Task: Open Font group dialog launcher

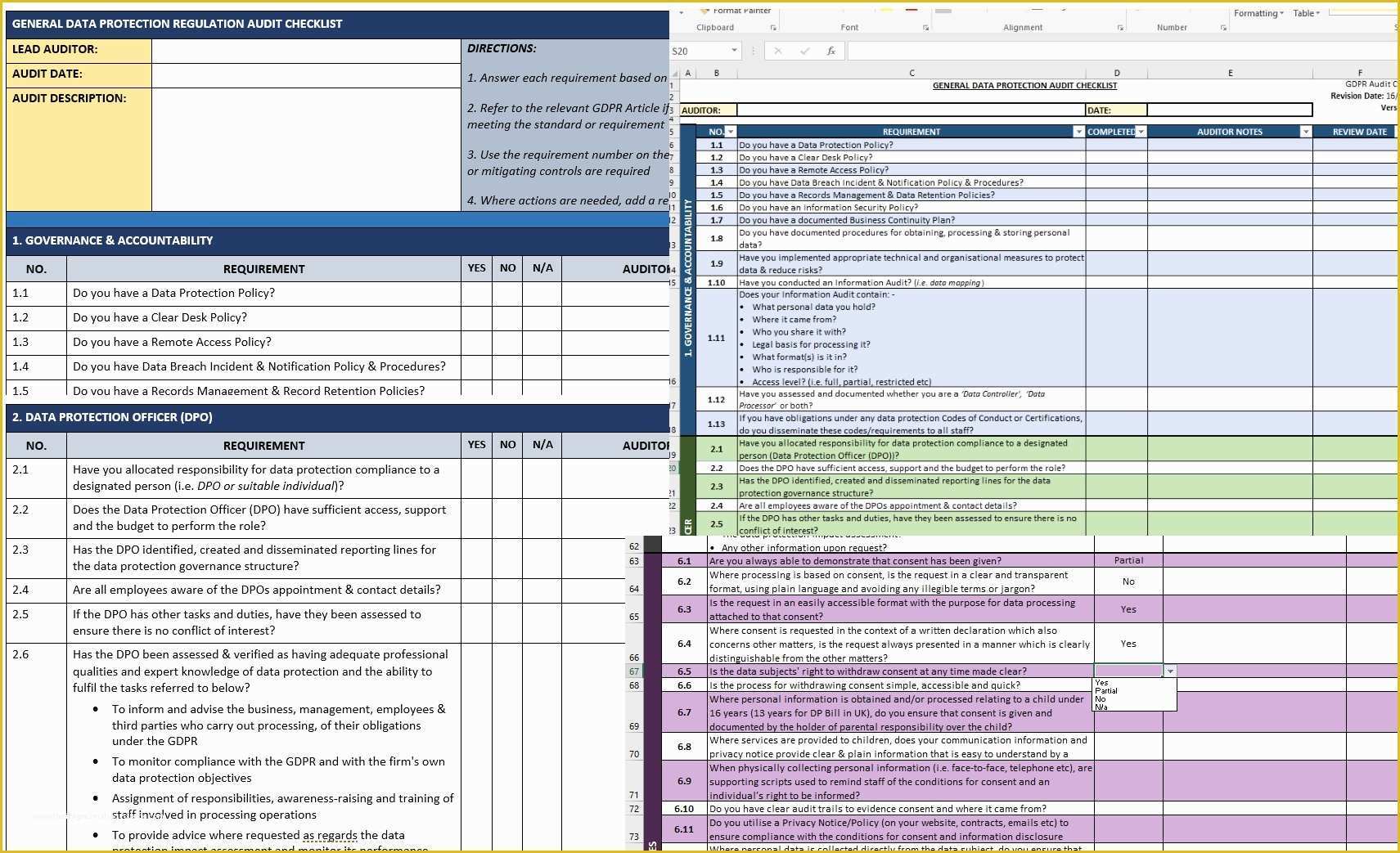Action: pyautogui.click(x=926, y=28)
